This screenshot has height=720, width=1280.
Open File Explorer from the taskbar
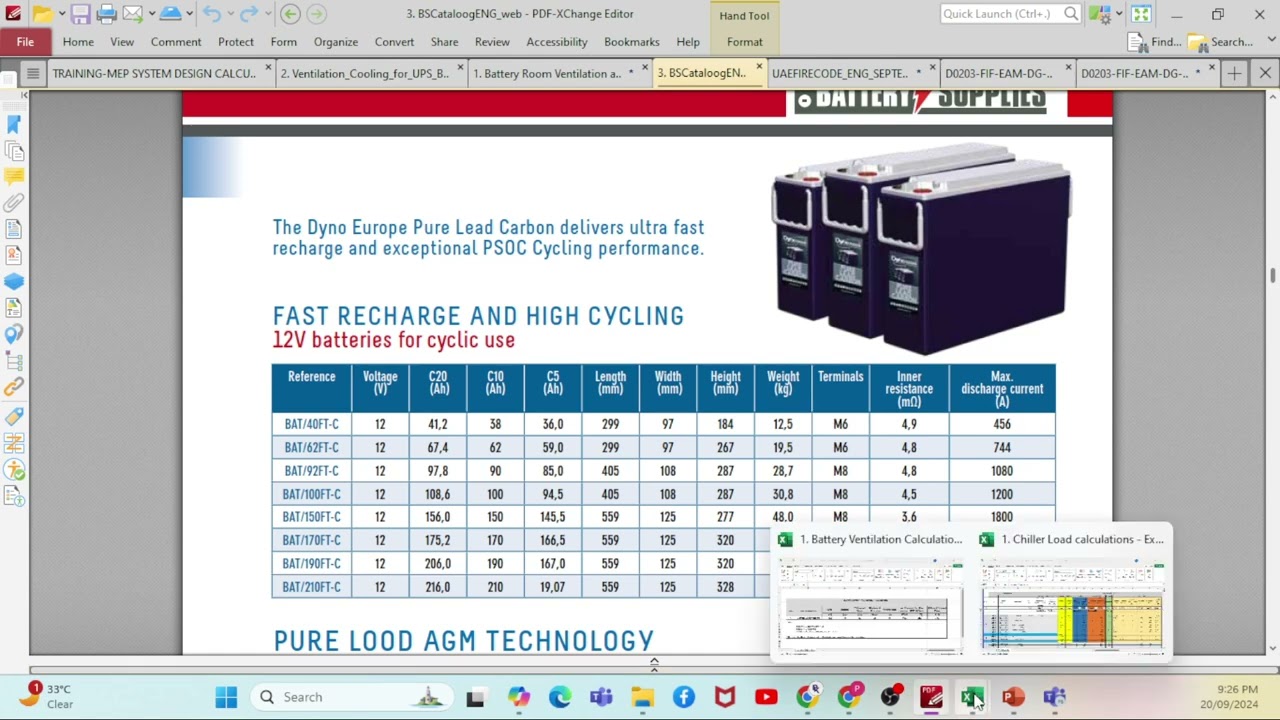point(642,697)
